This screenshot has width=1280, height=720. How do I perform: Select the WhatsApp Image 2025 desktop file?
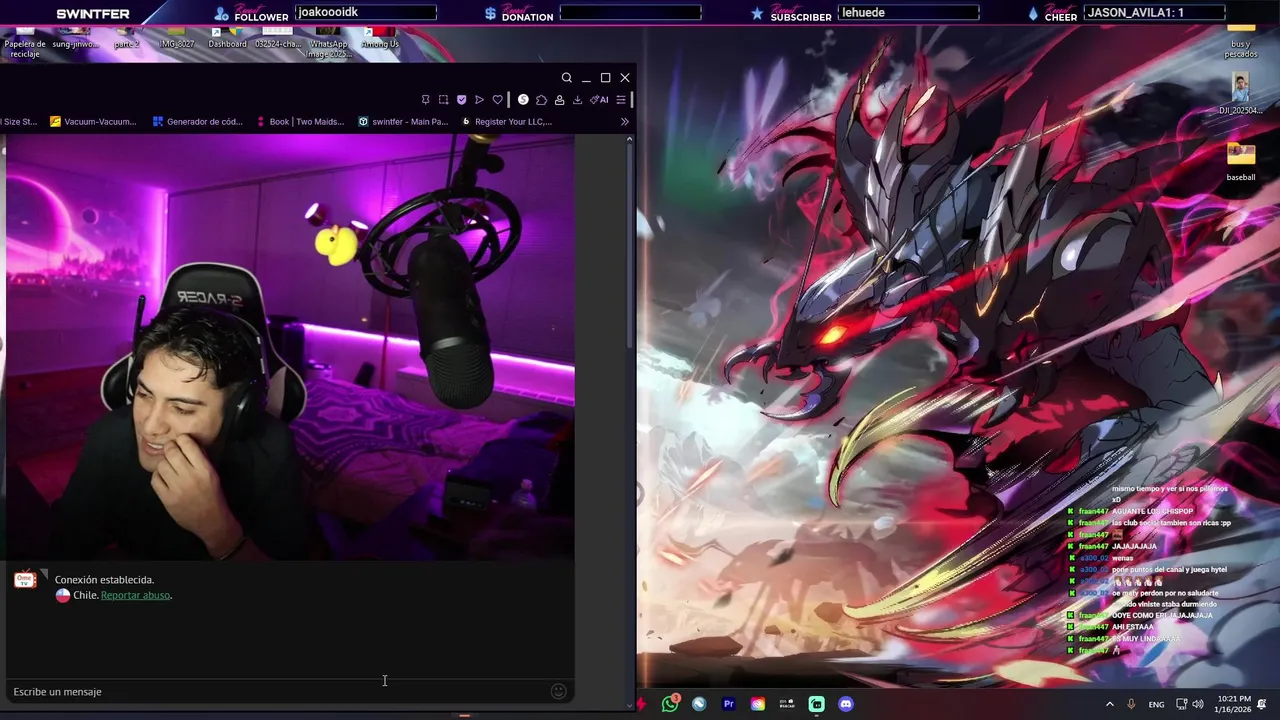(x=329, y=42)
